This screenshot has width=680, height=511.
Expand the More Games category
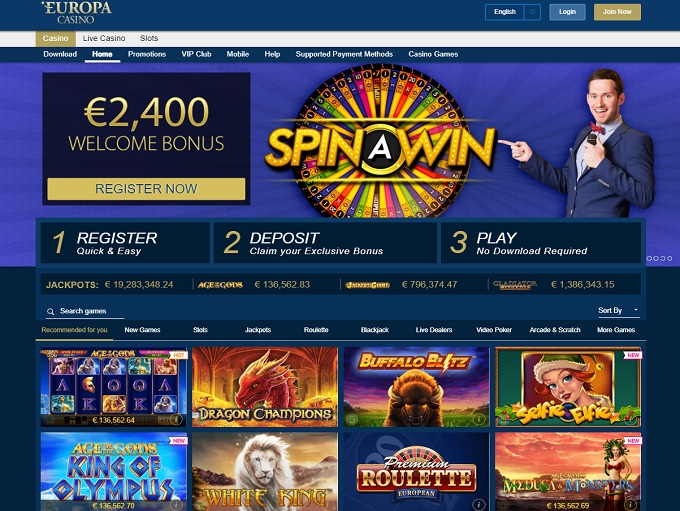616,330
